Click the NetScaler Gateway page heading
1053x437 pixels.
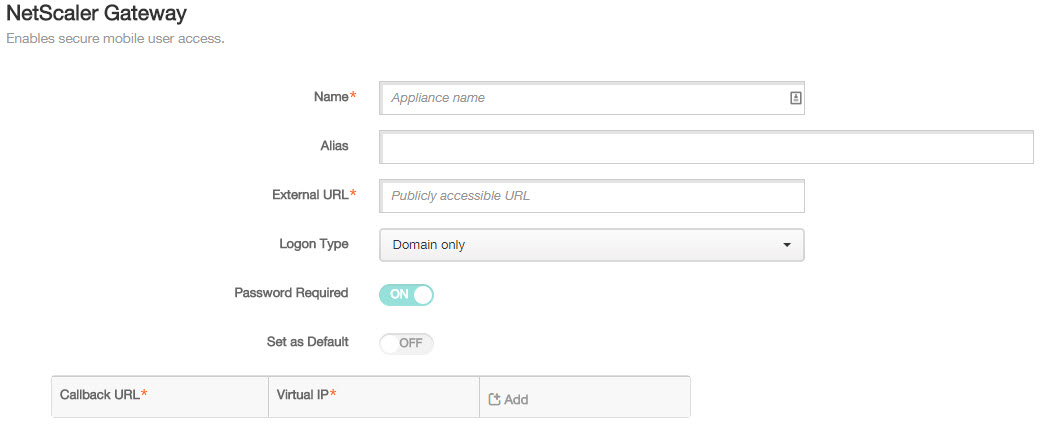click(96, 13)
